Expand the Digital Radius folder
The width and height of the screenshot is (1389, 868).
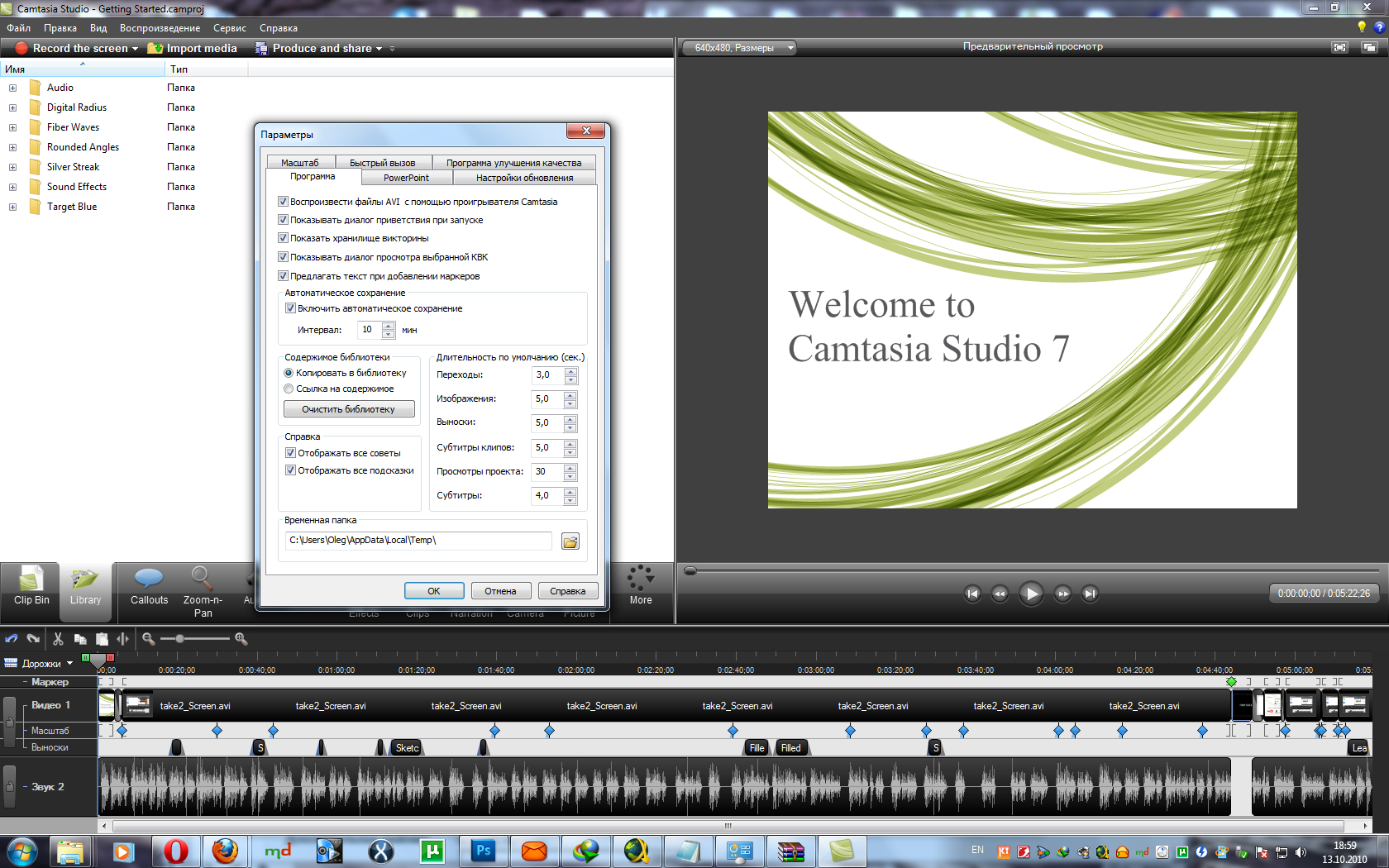coord(12,107)
